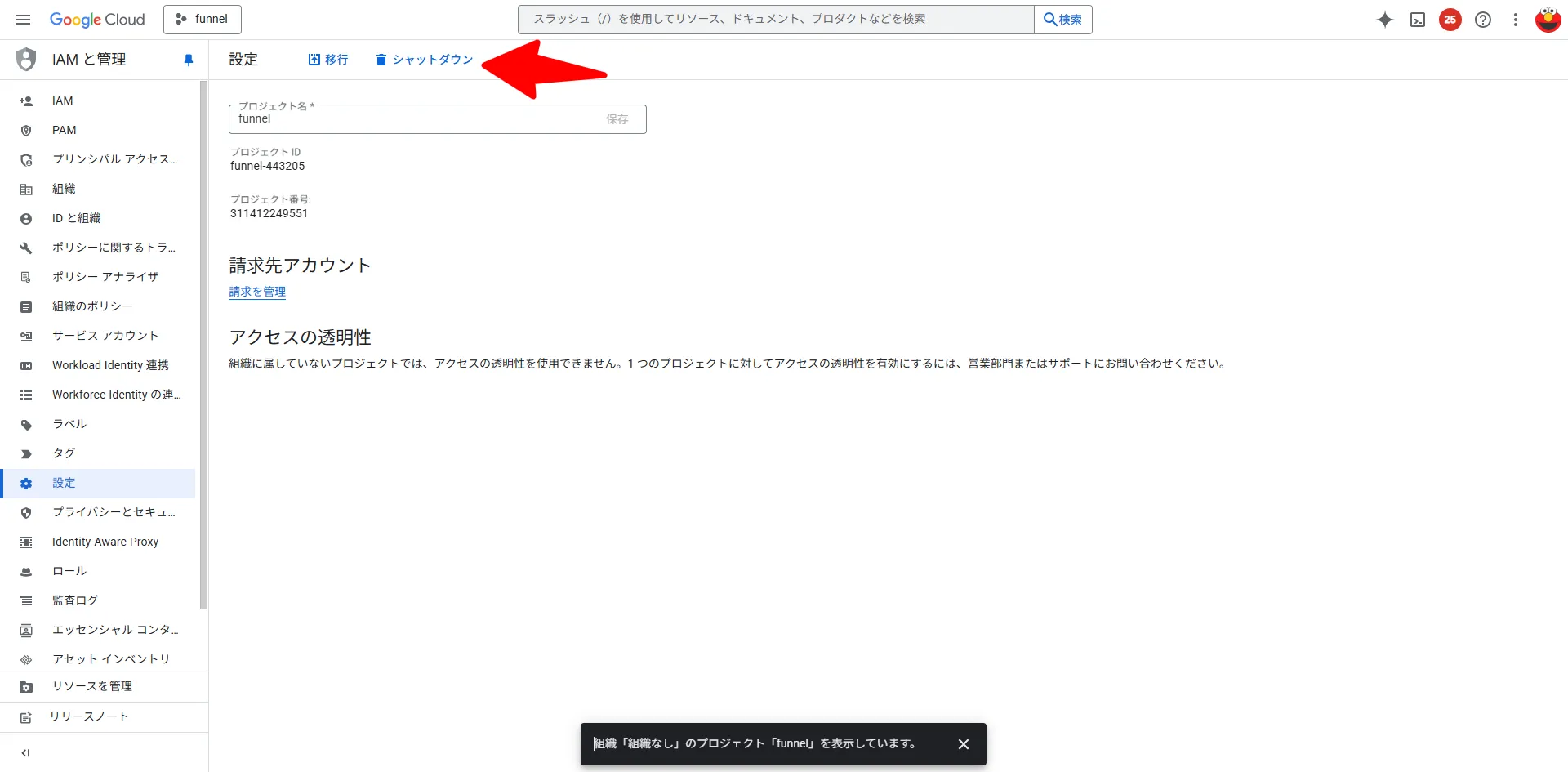Start migration via 移行
This screenshot has width=1568, height=772.
click(328, 59)
